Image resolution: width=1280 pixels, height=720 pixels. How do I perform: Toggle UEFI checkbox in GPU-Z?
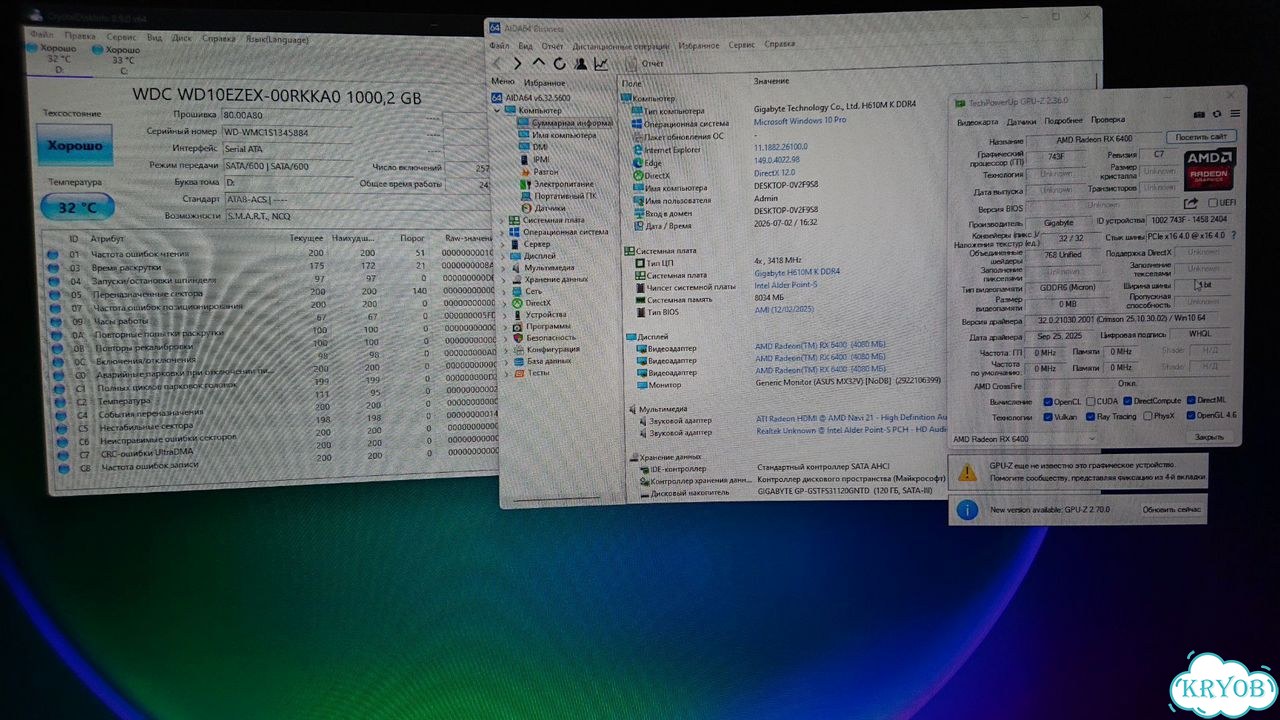pos(1213,203)
